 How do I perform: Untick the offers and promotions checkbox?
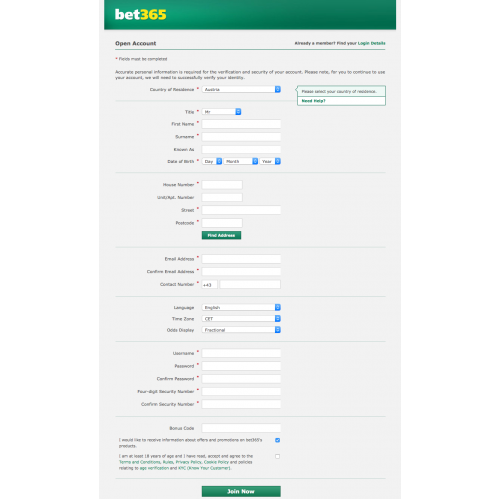click(277, 440)
